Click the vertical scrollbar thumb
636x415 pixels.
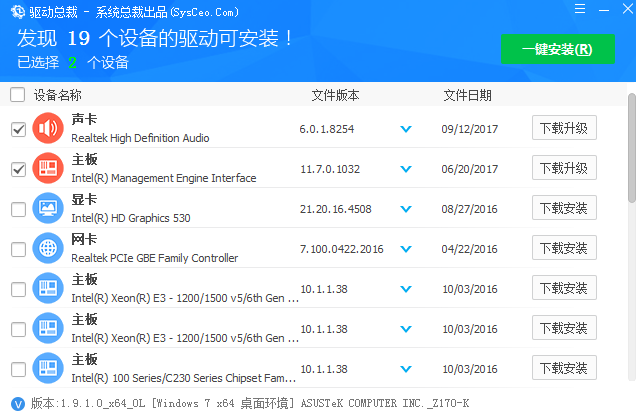pos(632,148)
